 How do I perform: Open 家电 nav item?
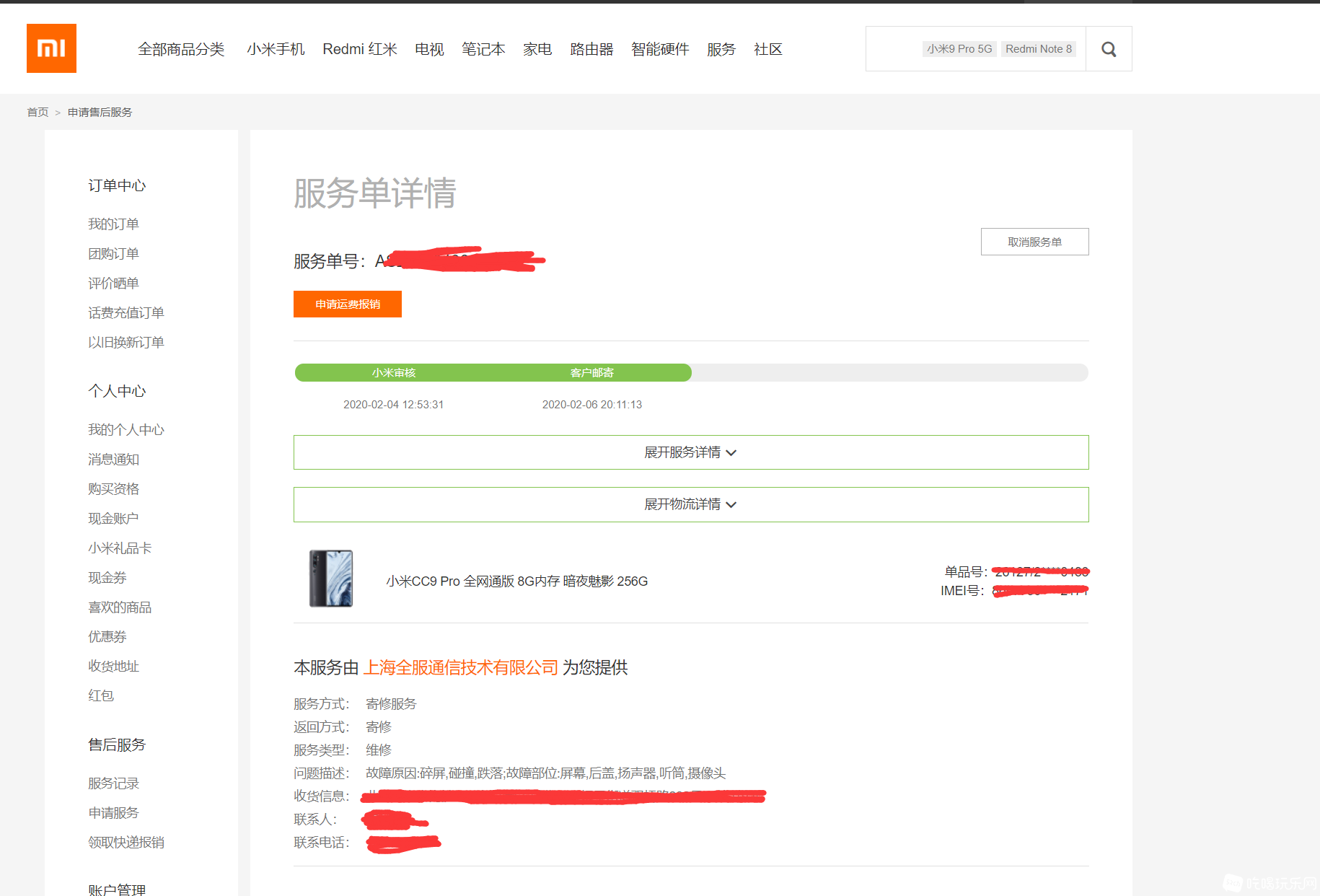tap(537, 49)
